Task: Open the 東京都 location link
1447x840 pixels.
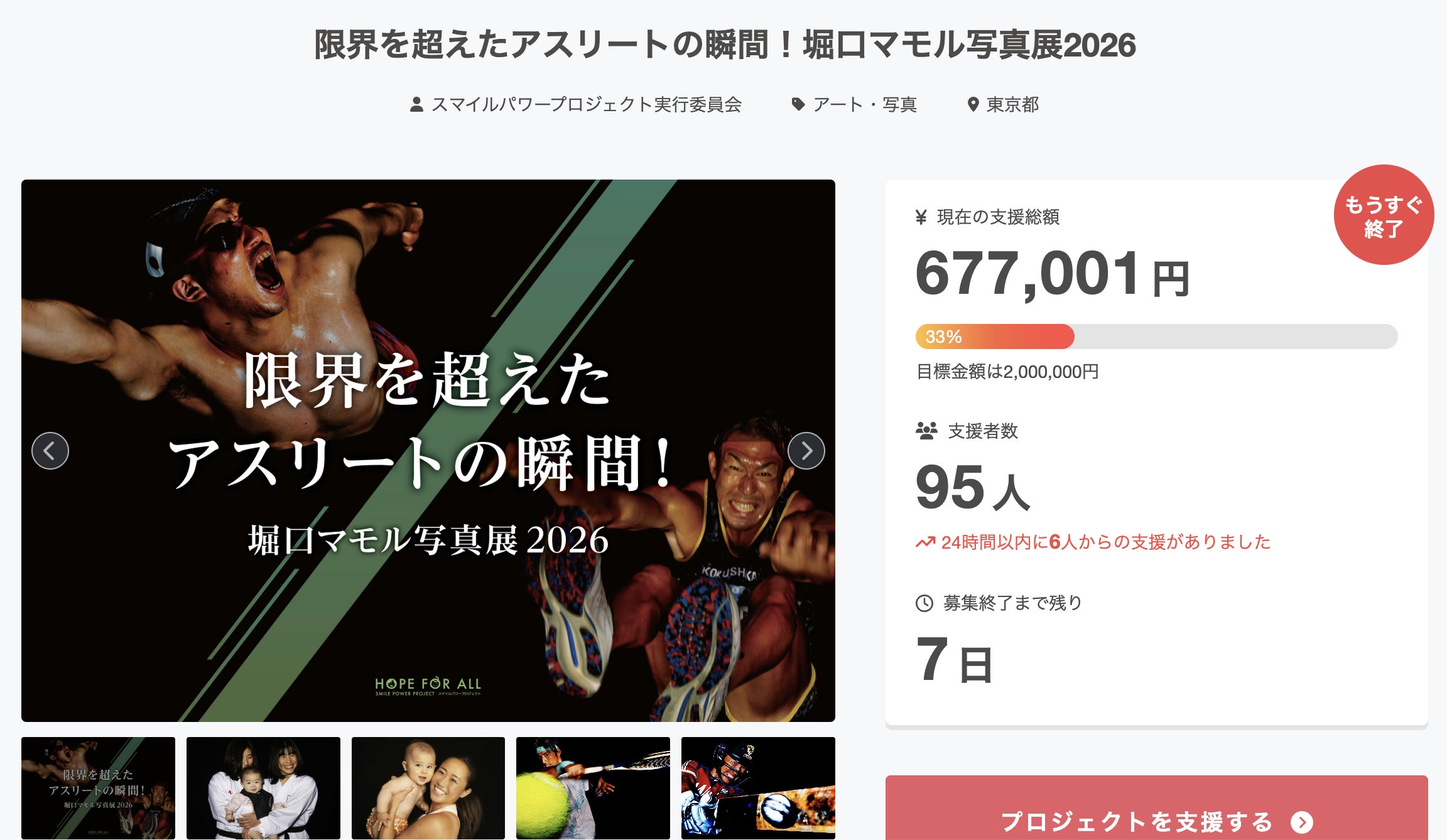Action: pos(1012,105)
